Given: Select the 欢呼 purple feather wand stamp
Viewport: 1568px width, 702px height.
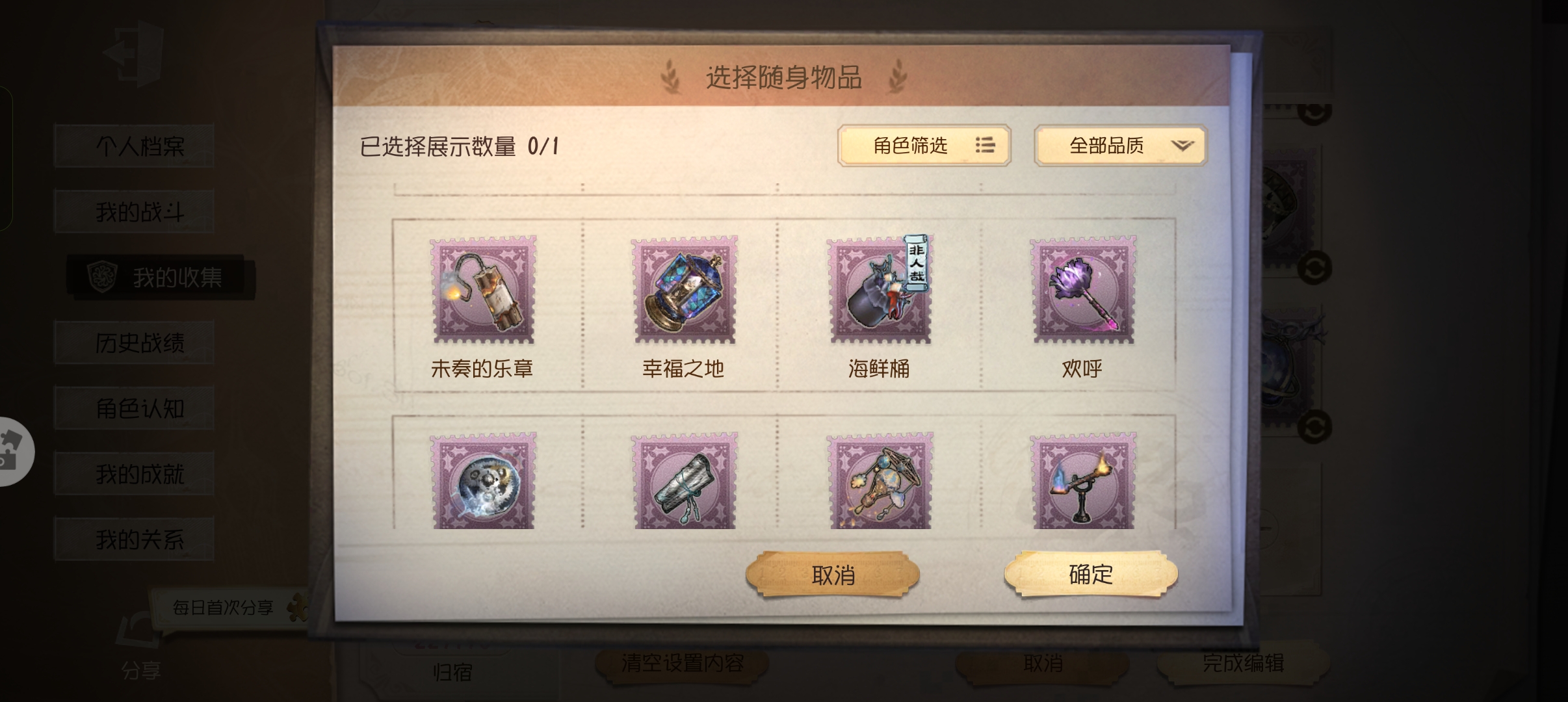Looking at the screenshot, I should (x=1084, y=290).
